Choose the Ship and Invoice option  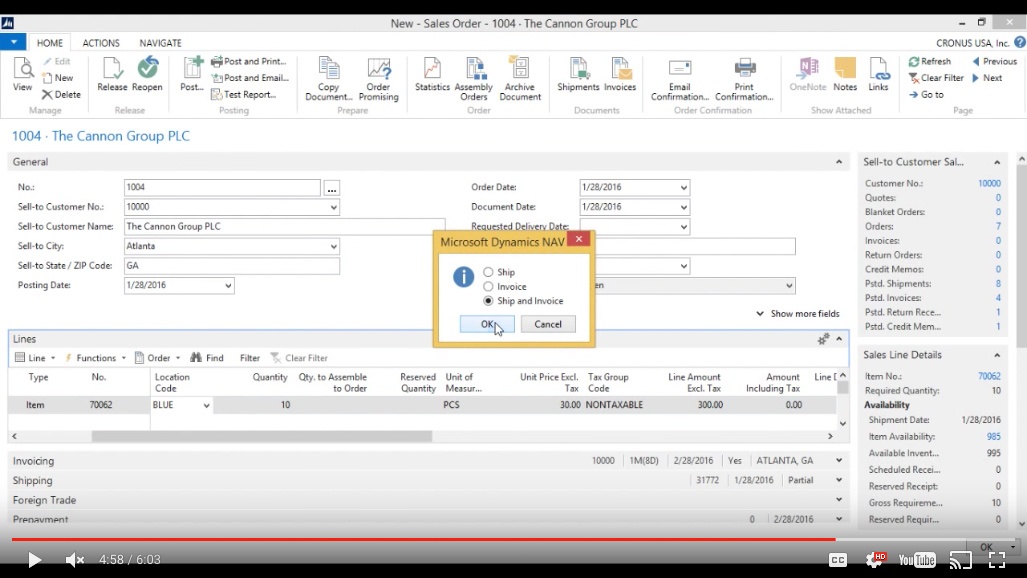click(x=488, y=301)
